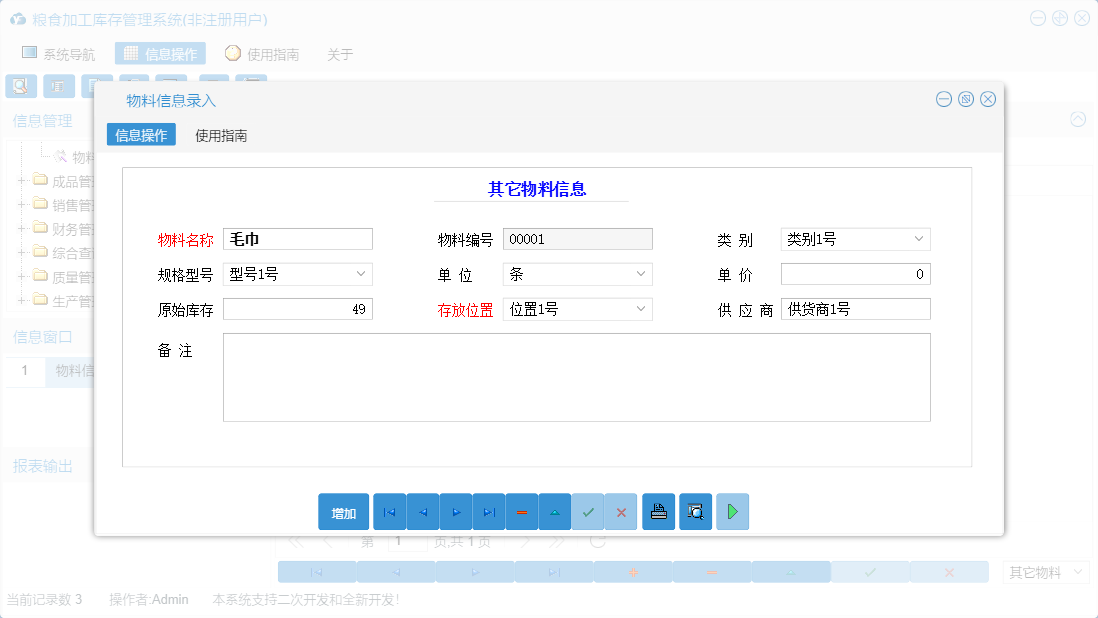Jump to the last record
The height and width of the screenshot is (618, 1098).
pyautogui.click(x=488, y=511)
